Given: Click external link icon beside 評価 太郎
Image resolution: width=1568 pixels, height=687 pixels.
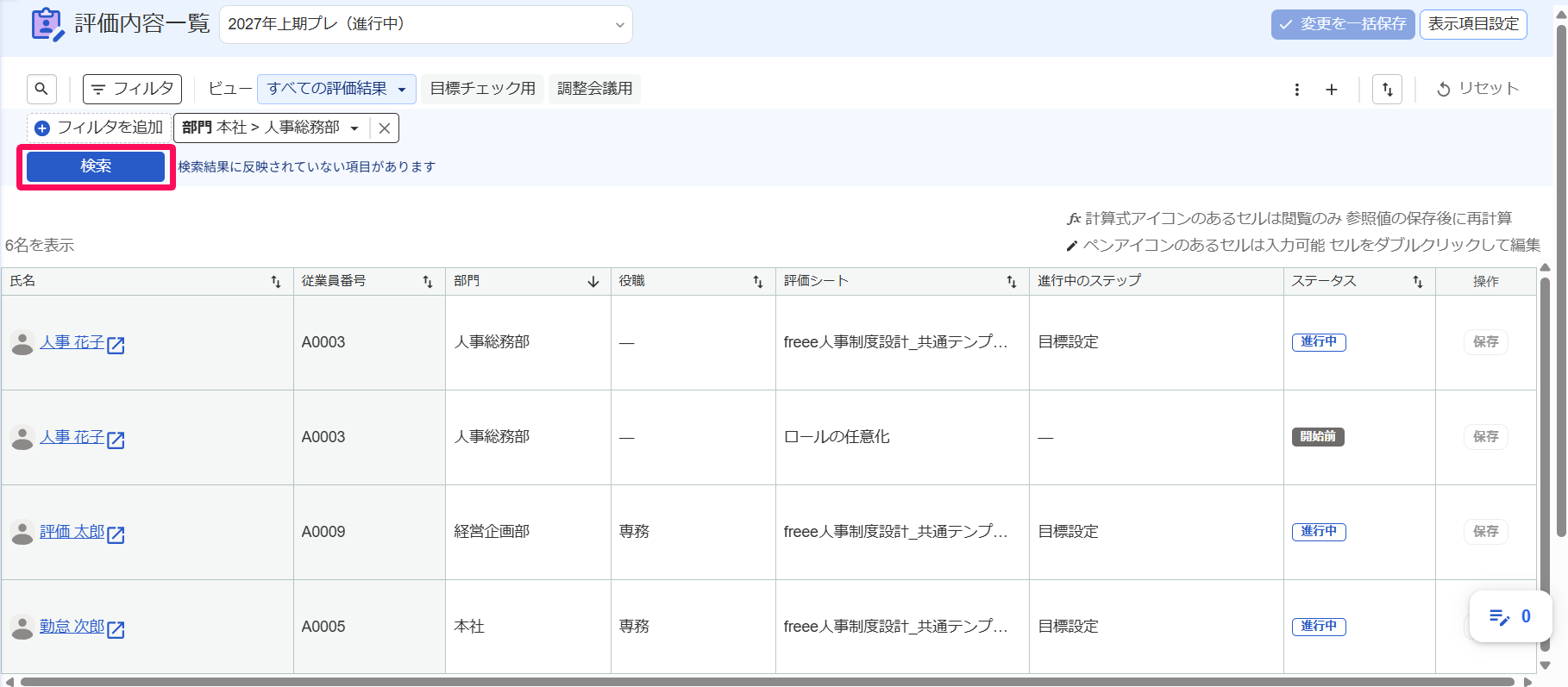Looking at the screenshot, I should pos(116,534).
